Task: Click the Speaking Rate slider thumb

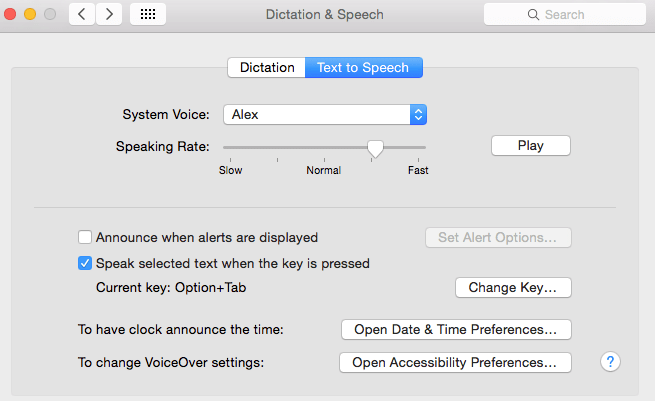Action: 375,148
